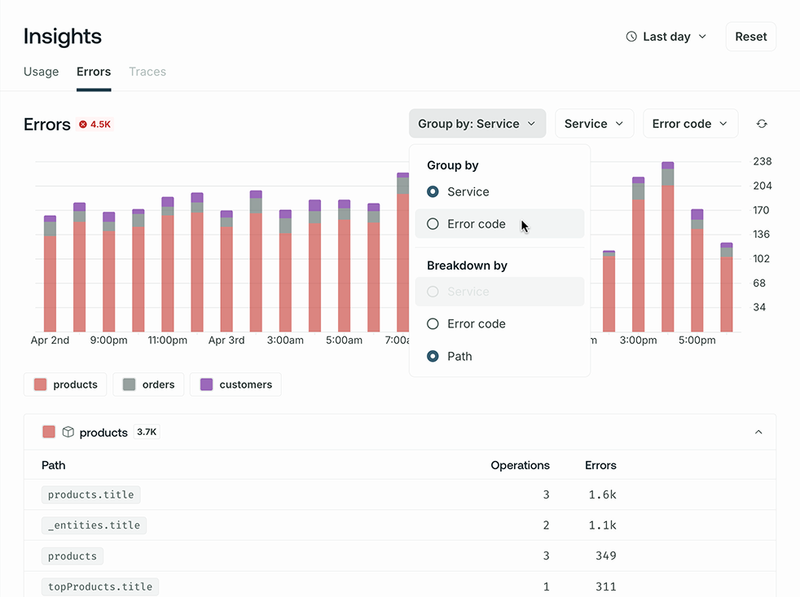This screenshot has height=597, width=800.
Task: Switch to the Traces tab
Action: [147, 72]
